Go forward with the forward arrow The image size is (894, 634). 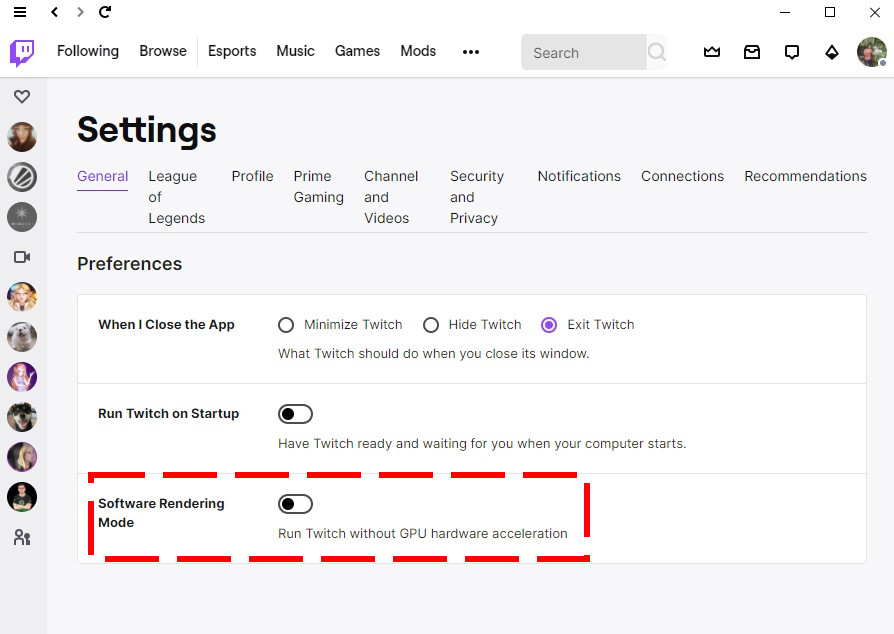pyautogui.click(x=80, y=12)
